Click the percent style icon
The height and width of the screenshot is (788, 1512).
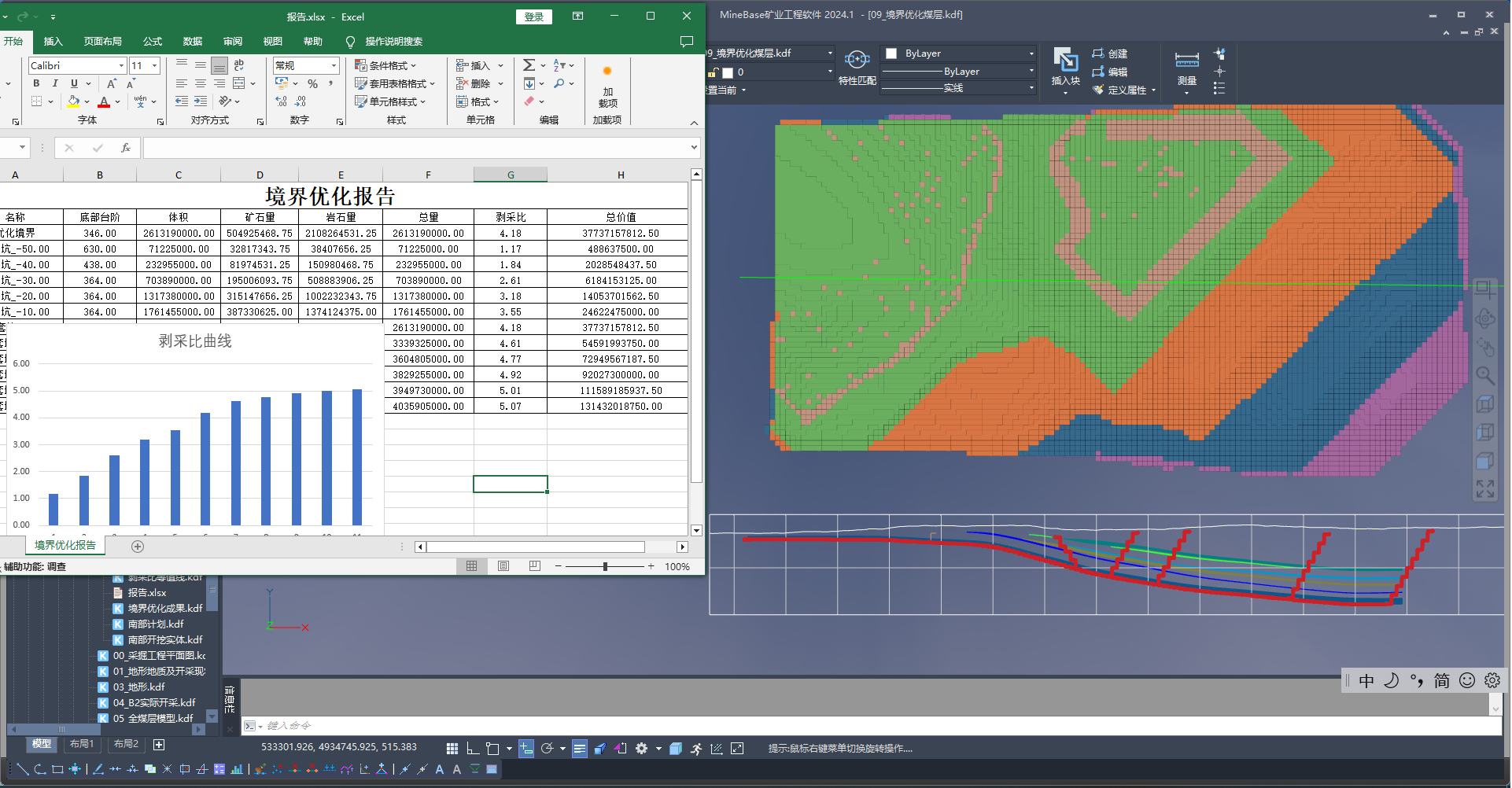[x=312, y=83]
